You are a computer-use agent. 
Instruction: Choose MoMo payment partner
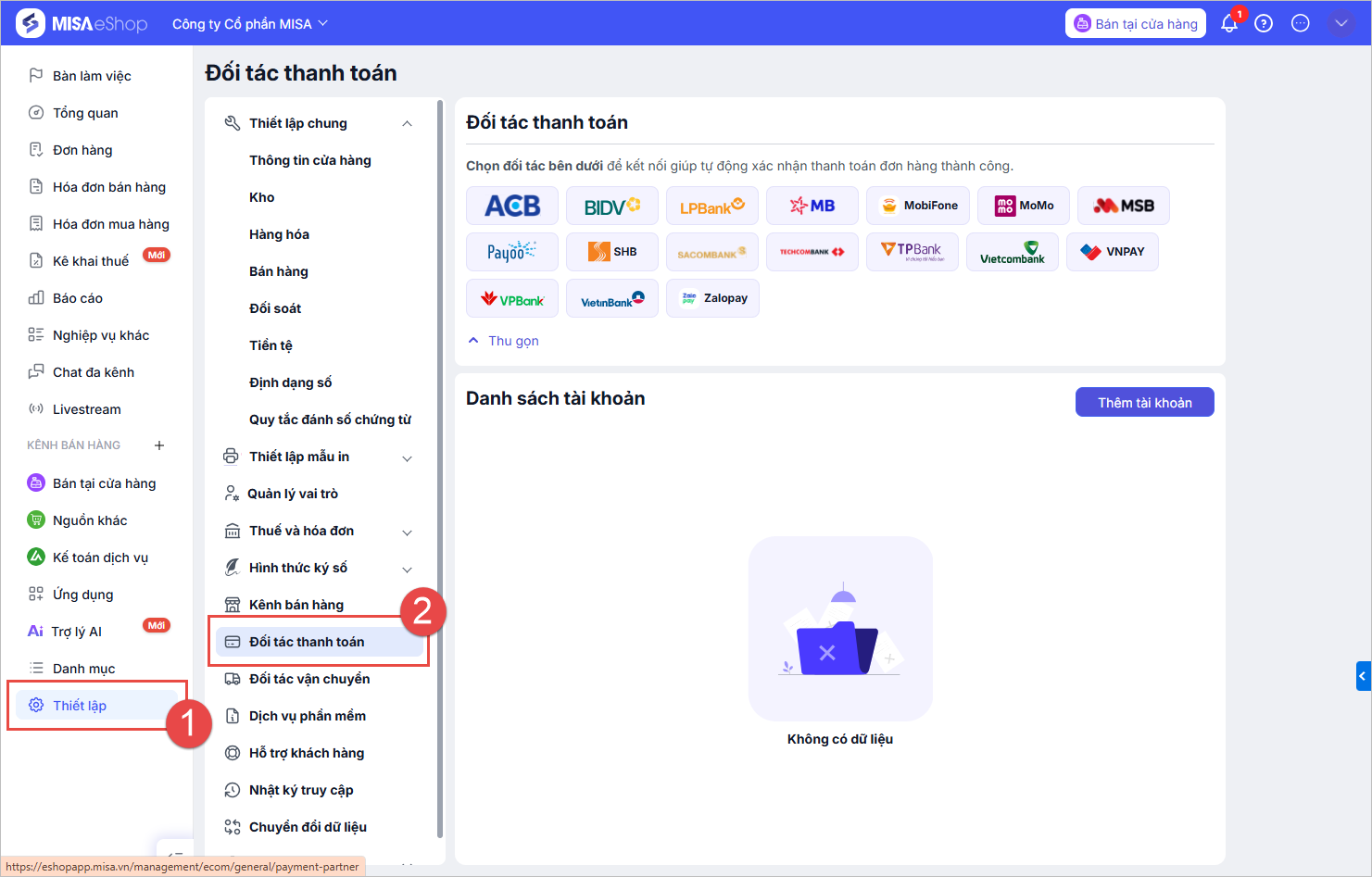tap(1024, 206)
